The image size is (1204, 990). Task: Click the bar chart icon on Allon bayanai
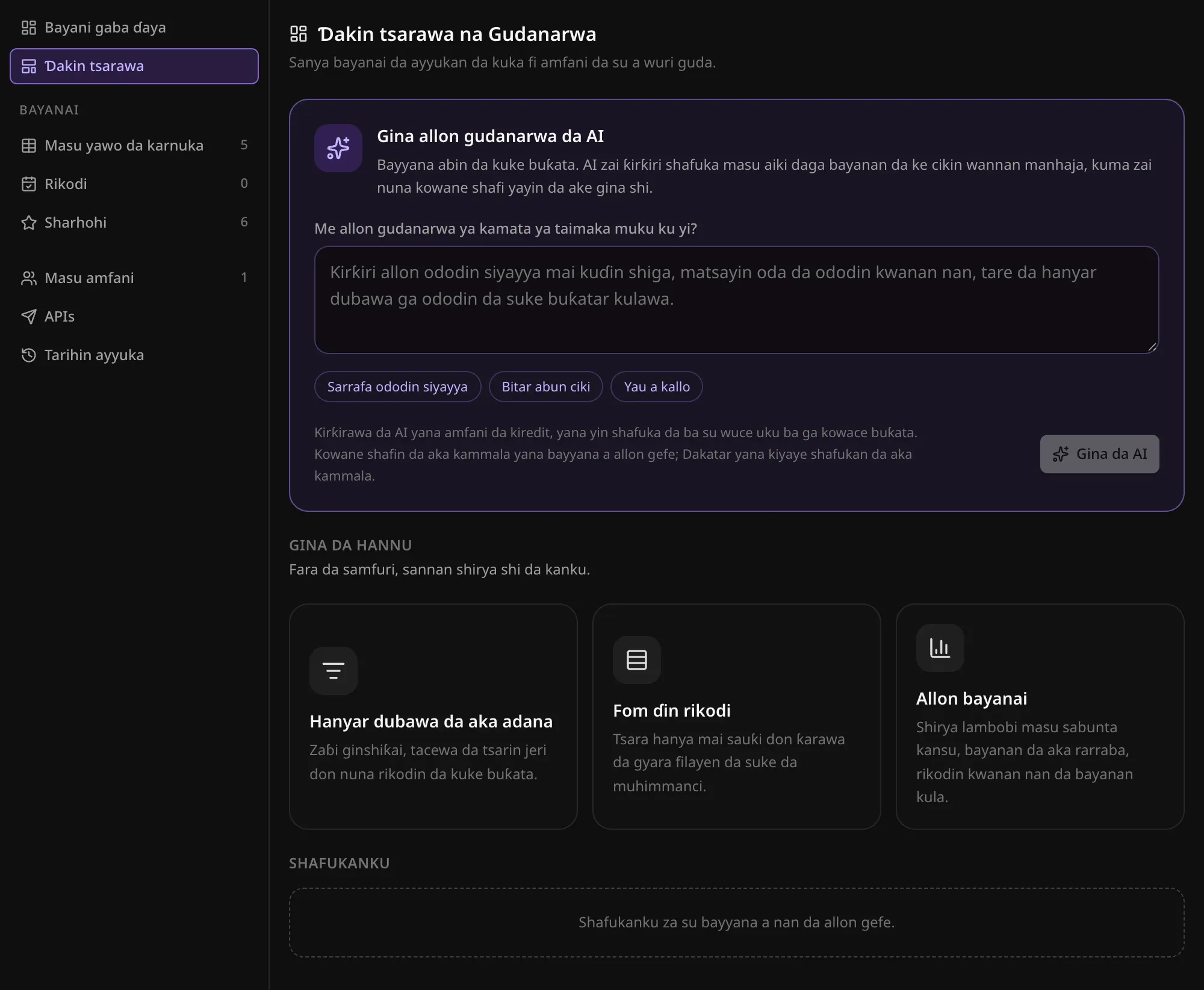pos(940,648)
